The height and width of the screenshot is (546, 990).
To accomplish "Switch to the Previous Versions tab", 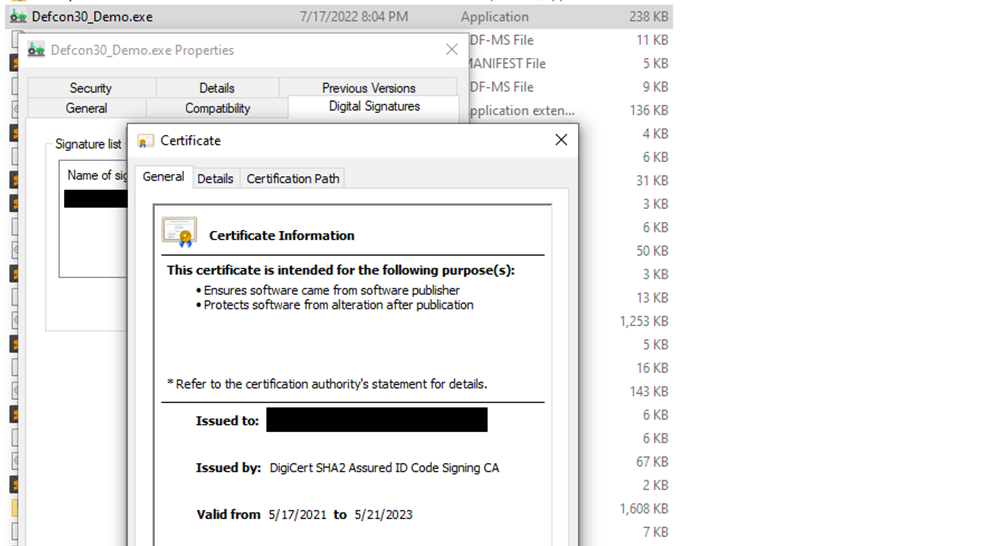I will click(x=369, y=88).
